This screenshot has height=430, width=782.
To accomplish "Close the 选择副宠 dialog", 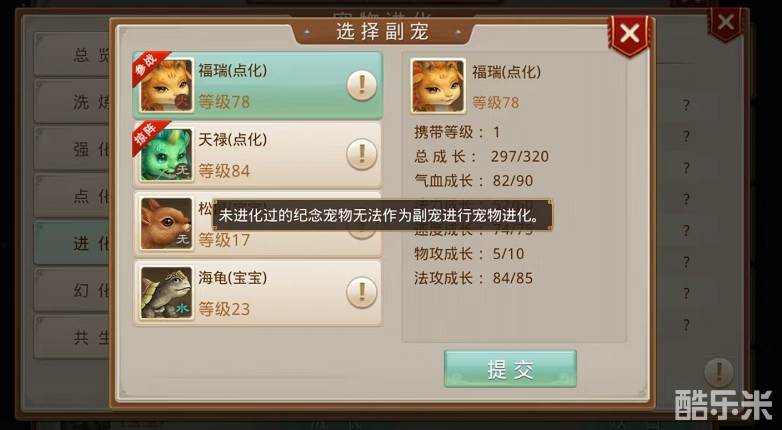I will click(630, 34).
